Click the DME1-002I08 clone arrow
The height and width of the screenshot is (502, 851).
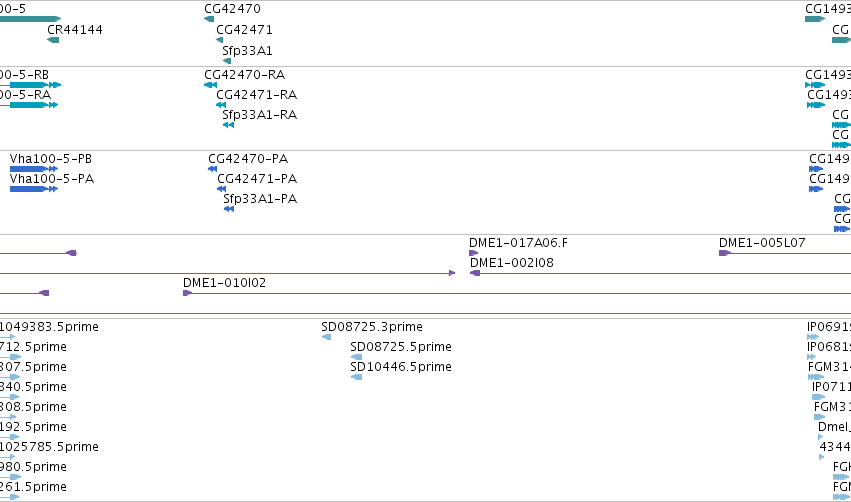click(475, 273)
